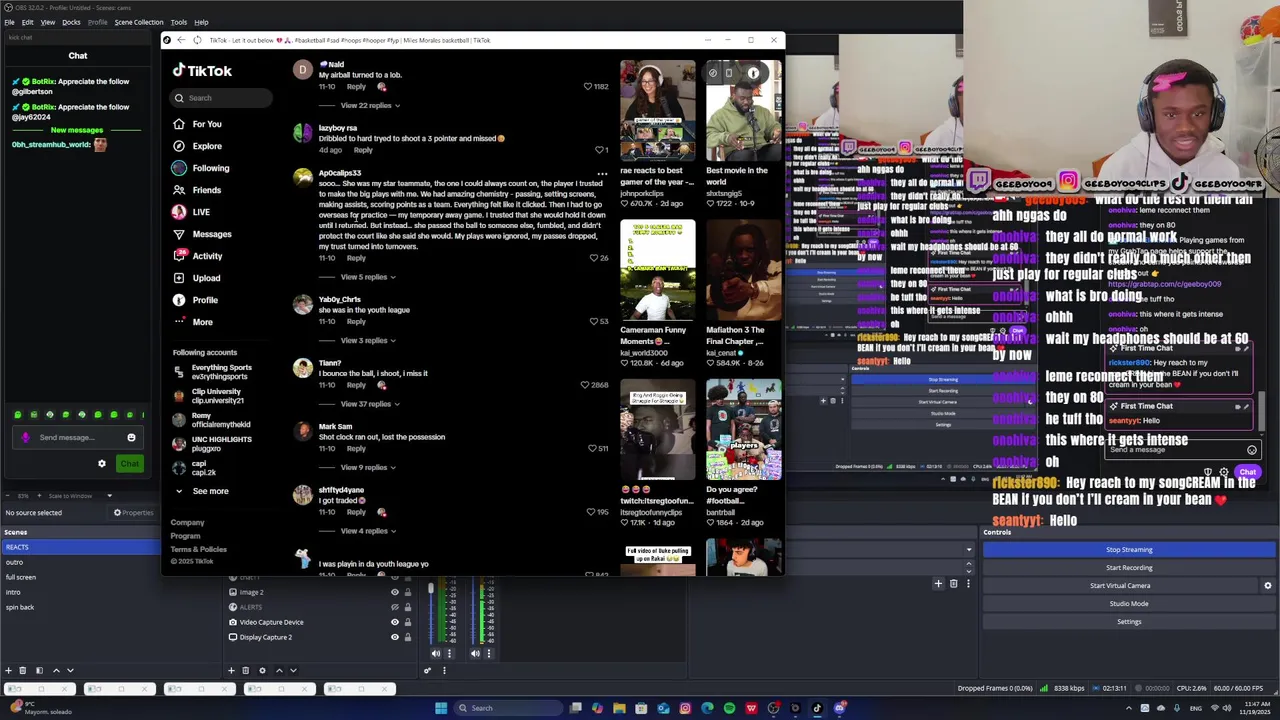The width and height of the screenshot is (1280, 720).
Task: Unlock Video Capture Device lock
Action: coord(407,622)
